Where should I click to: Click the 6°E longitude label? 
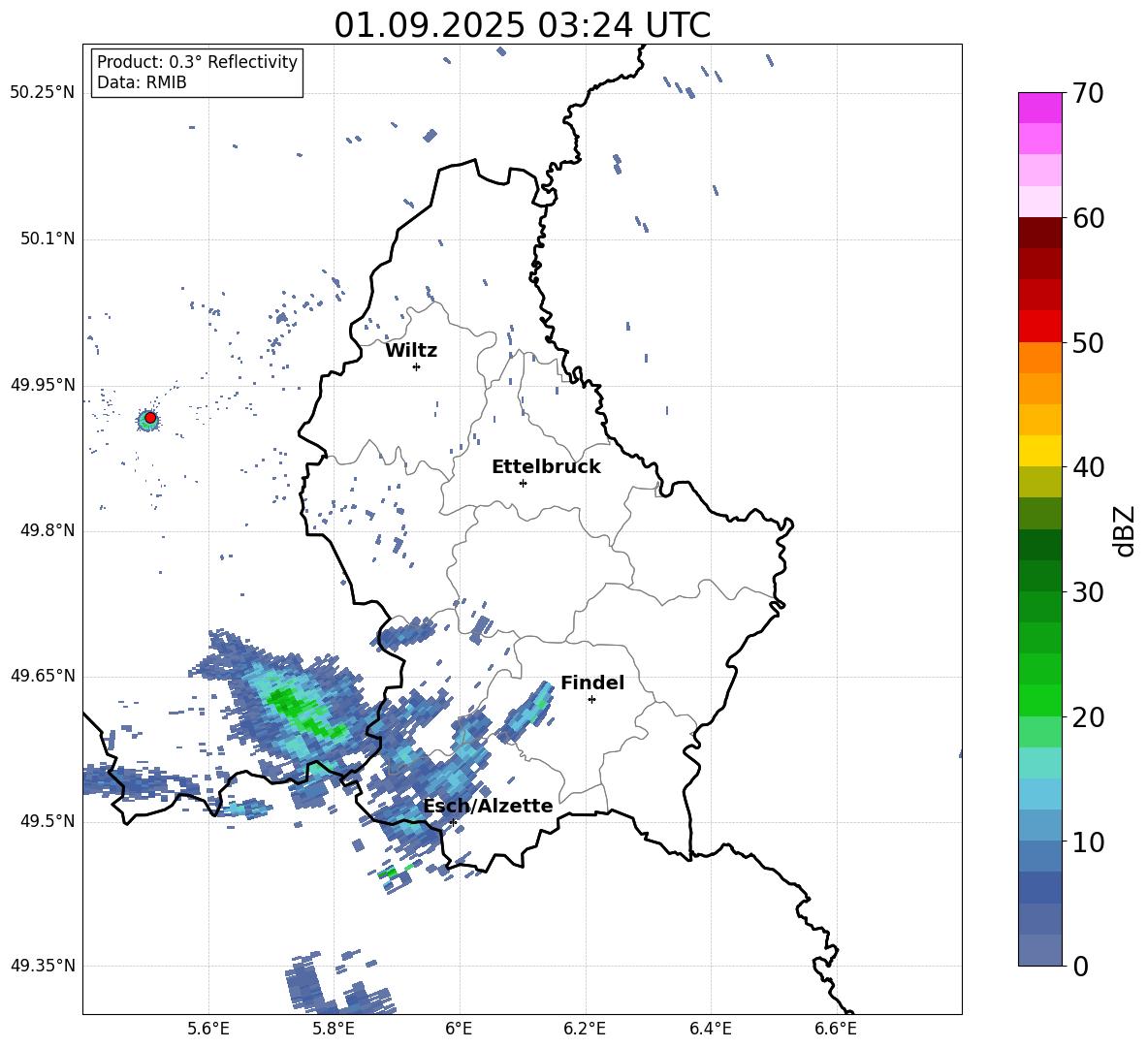pyautogui.click(x=459, y=1029)
